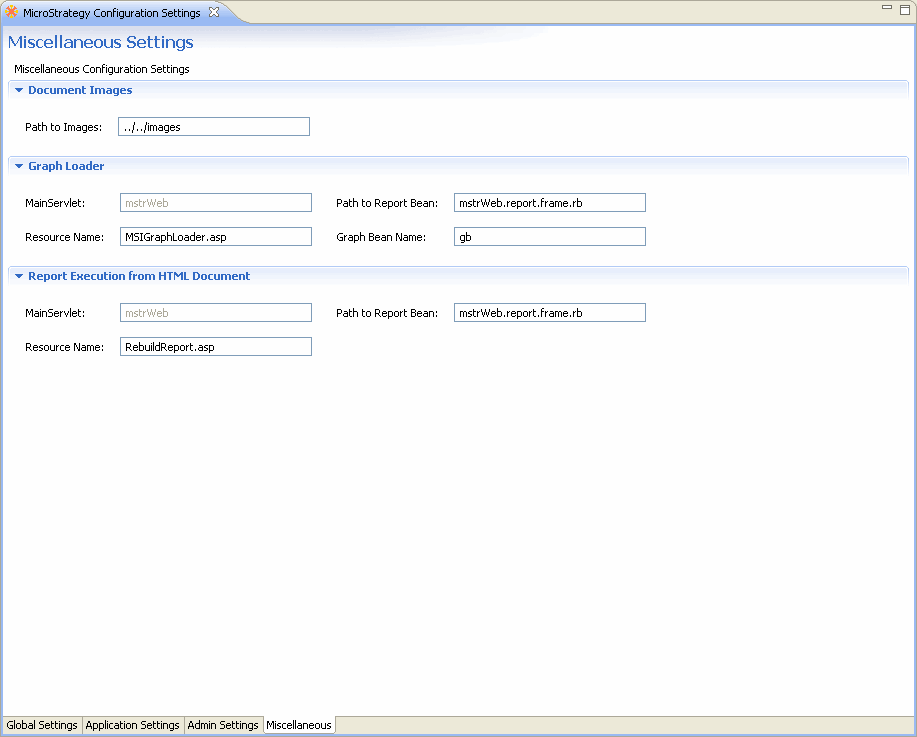
Task: Collapse the Document Images section
Action: pos(19,90)
